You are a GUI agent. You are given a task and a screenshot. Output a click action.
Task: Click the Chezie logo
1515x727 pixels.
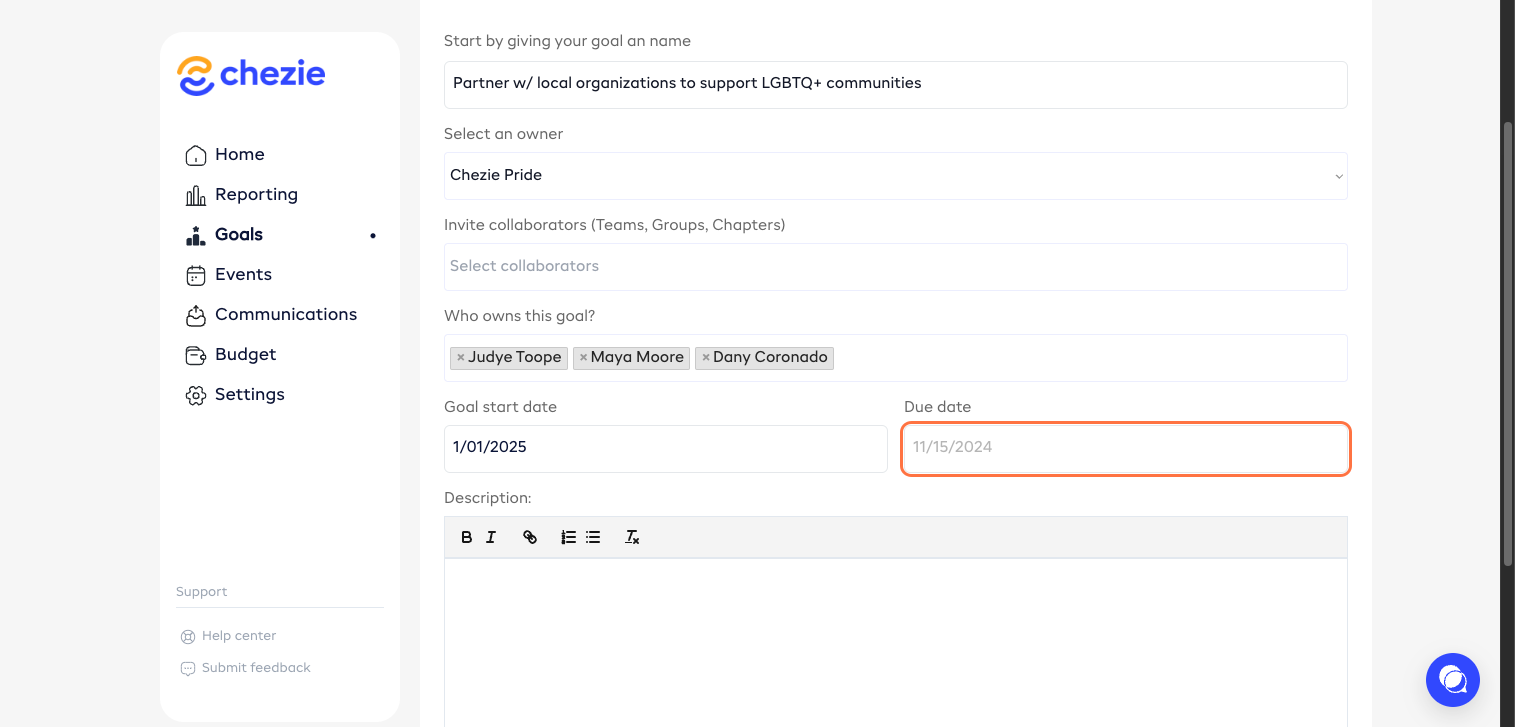click(251, 75)
